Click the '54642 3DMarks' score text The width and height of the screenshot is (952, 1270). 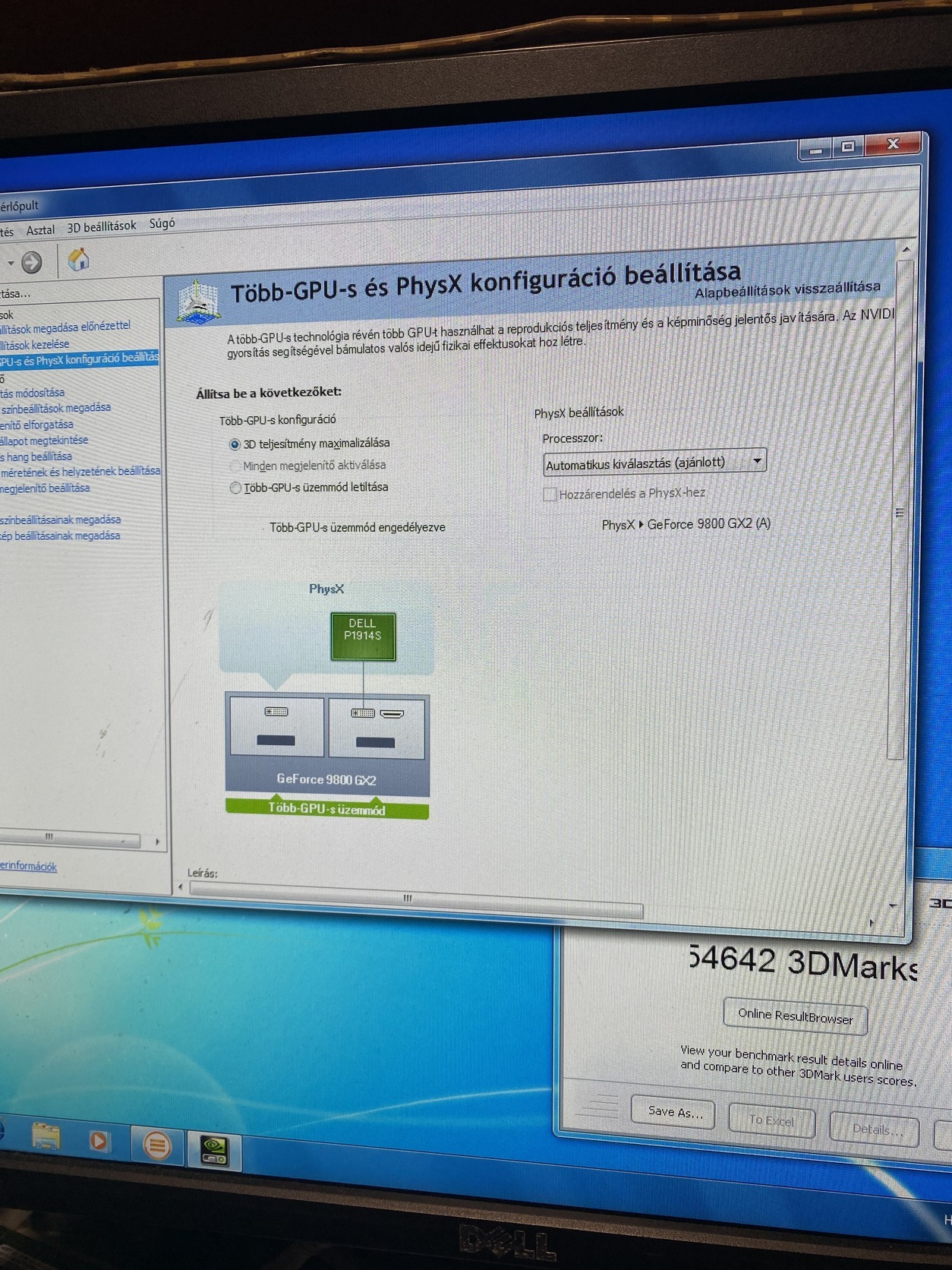[802, 963]
